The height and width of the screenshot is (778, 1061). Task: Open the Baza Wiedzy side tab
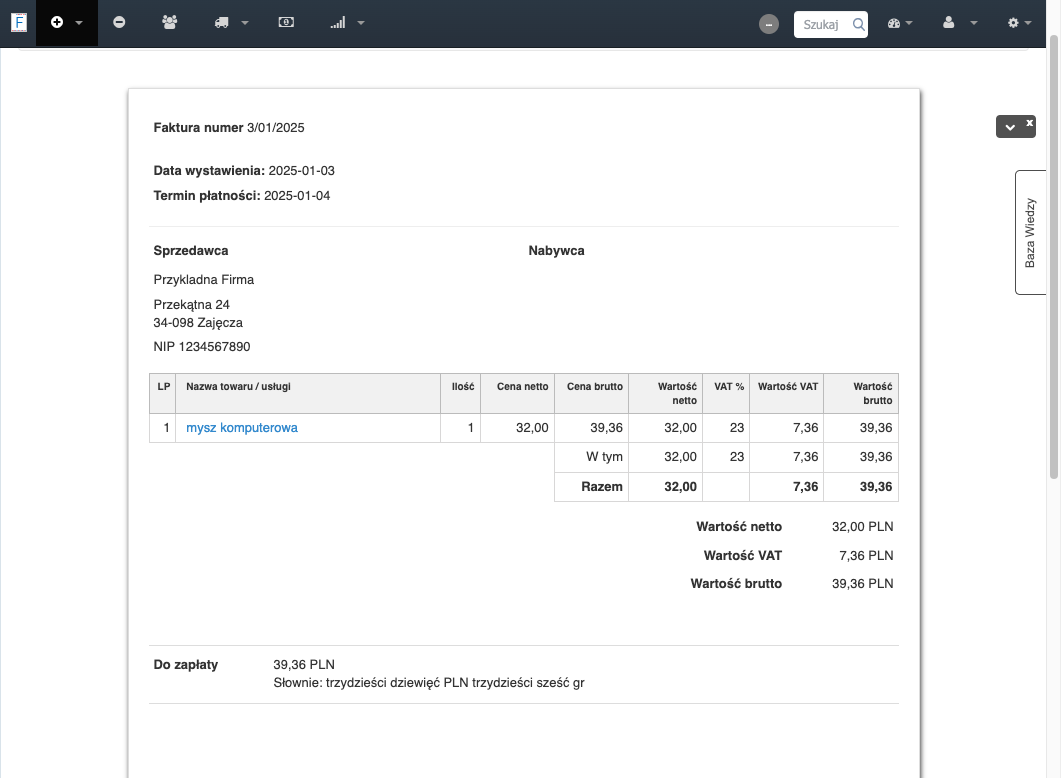coord(1030,232)
